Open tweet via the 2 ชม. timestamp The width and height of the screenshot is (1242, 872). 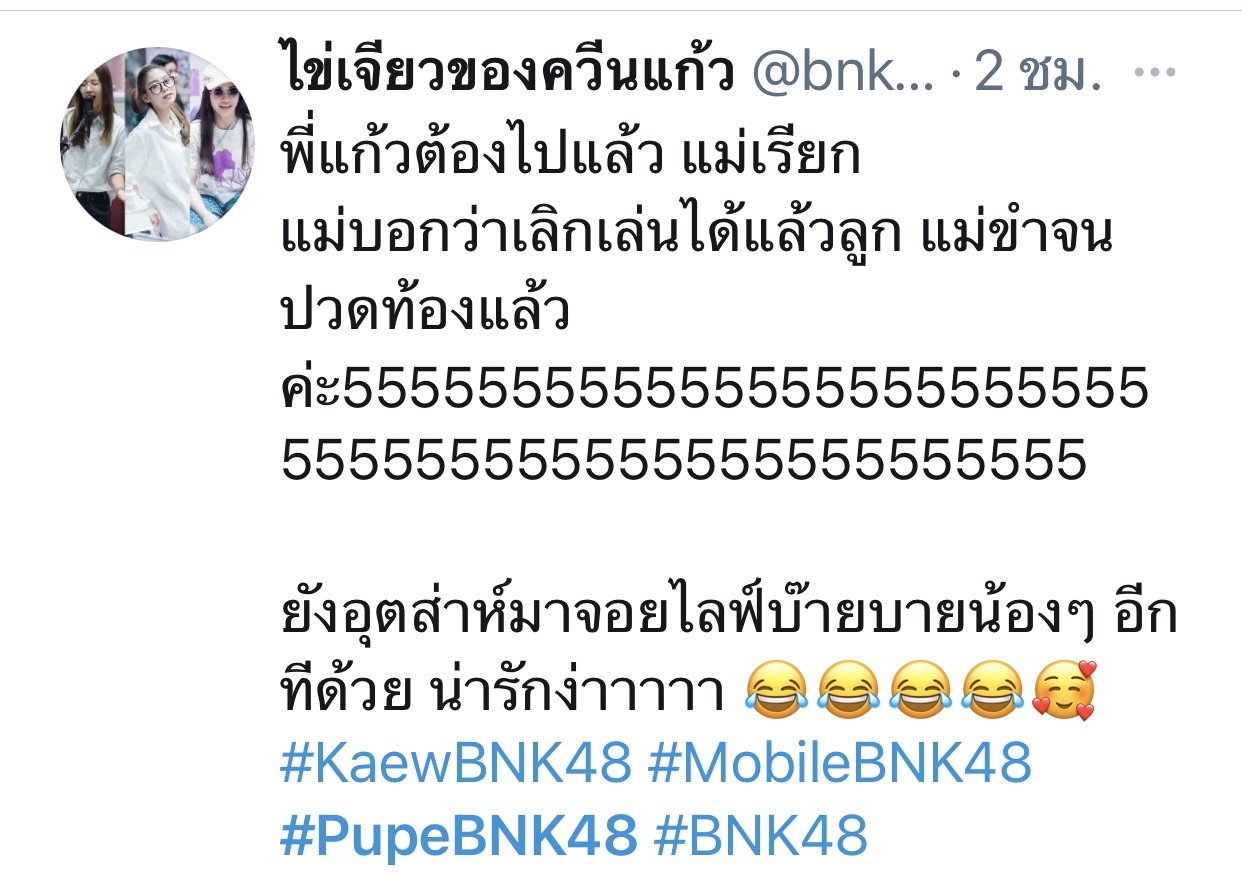coord(1038,76)
